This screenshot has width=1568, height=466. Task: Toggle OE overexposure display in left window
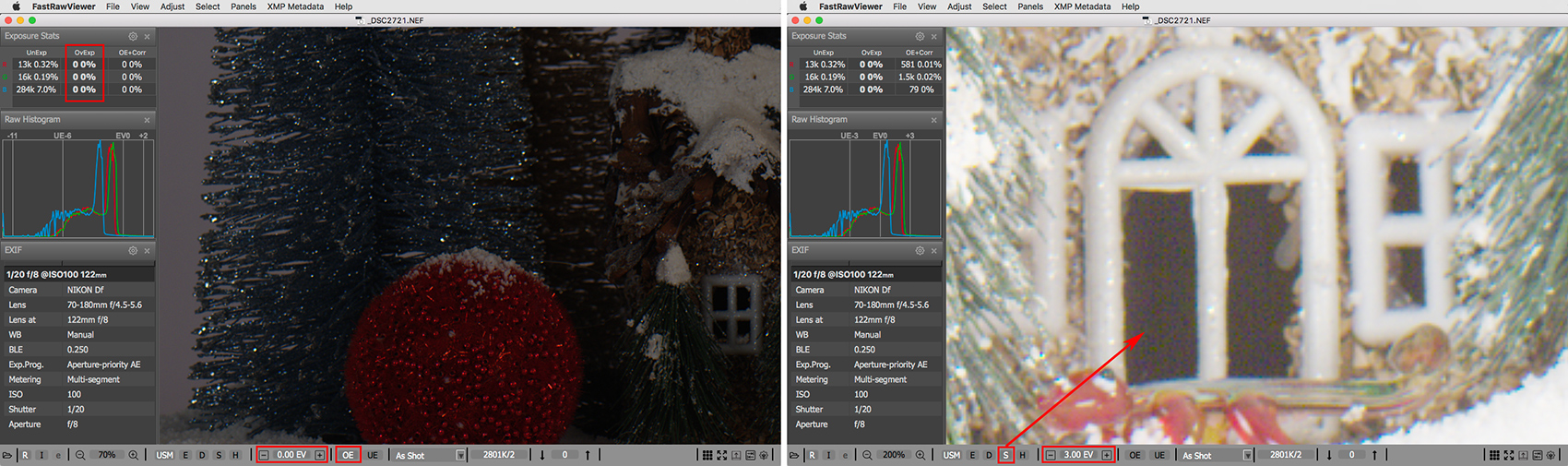click(x=348, y=455)
